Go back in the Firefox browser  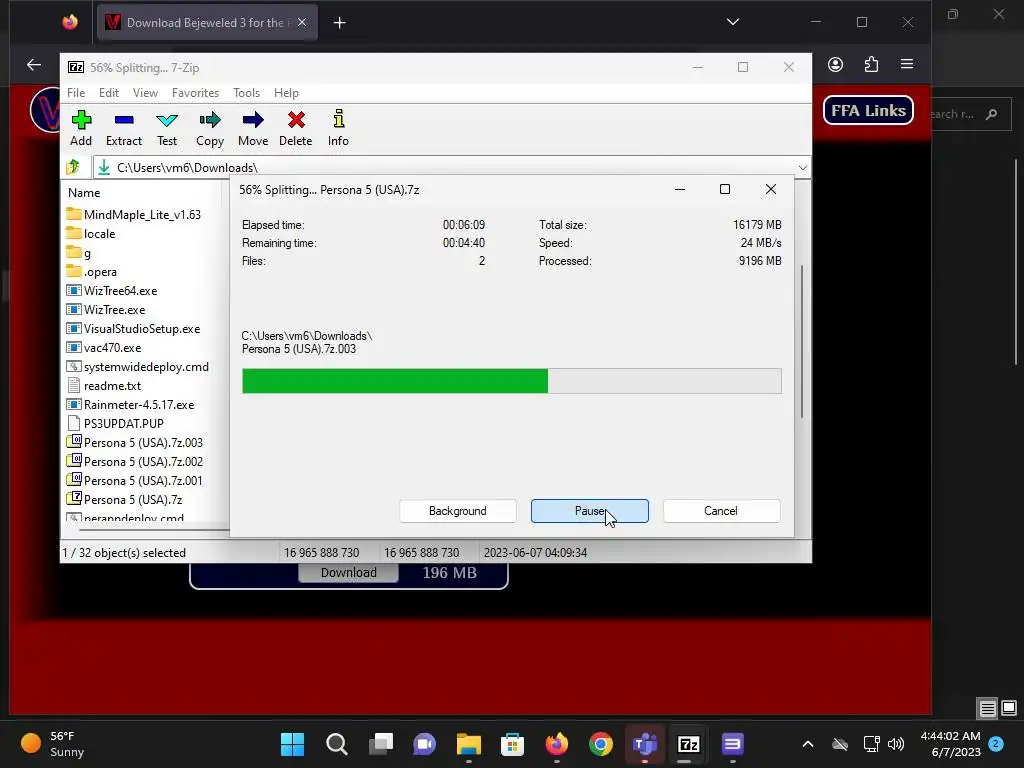point(34,64)
